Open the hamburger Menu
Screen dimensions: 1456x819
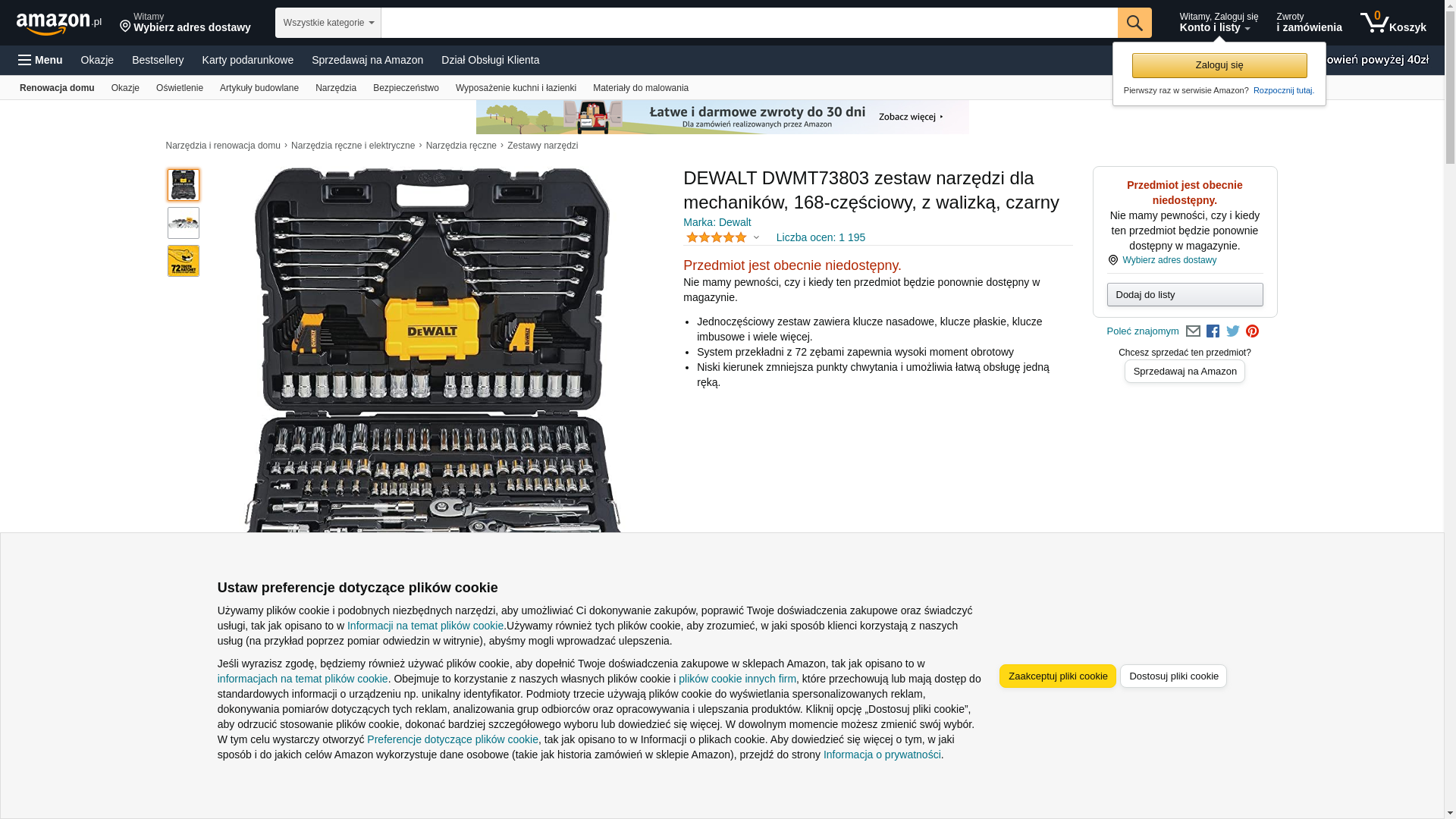40,60
